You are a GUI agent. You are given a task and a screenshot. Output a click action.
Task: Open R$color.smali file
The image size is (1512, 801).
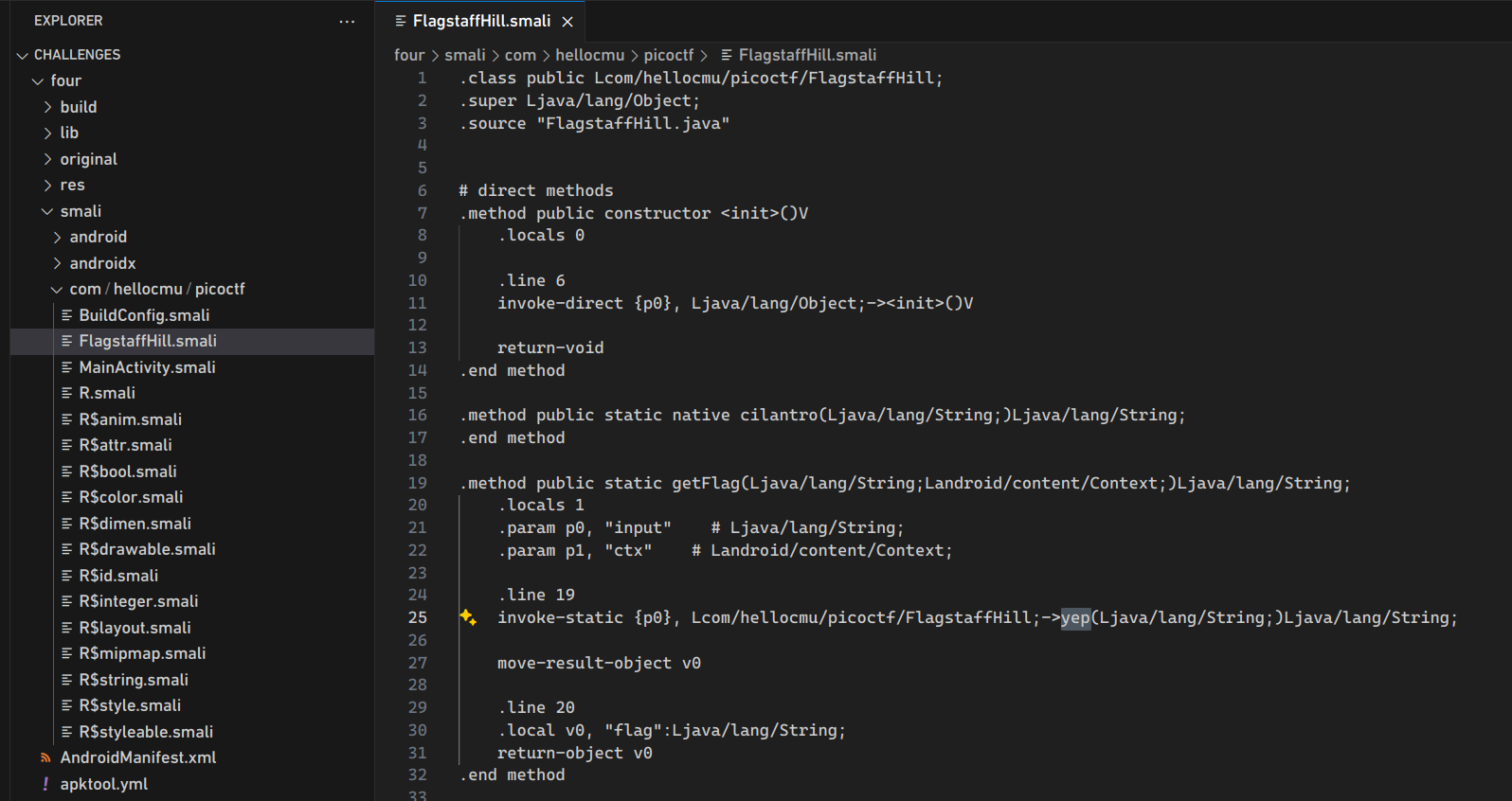(x=192, y=497)
